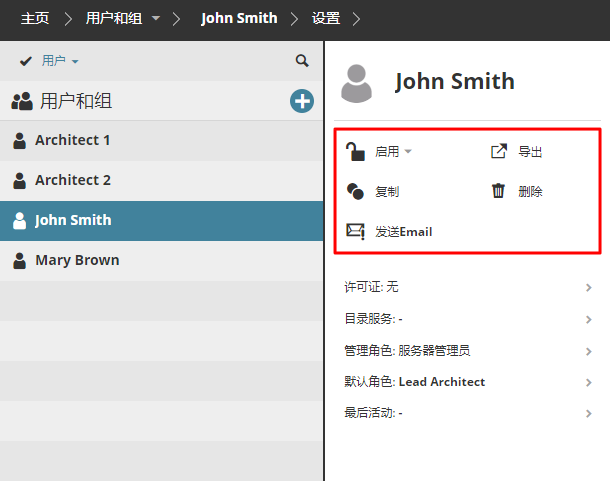Go to 主页 in the breadcrumb
The height and width of the screenshot is (481, 610).
point(35,18)
